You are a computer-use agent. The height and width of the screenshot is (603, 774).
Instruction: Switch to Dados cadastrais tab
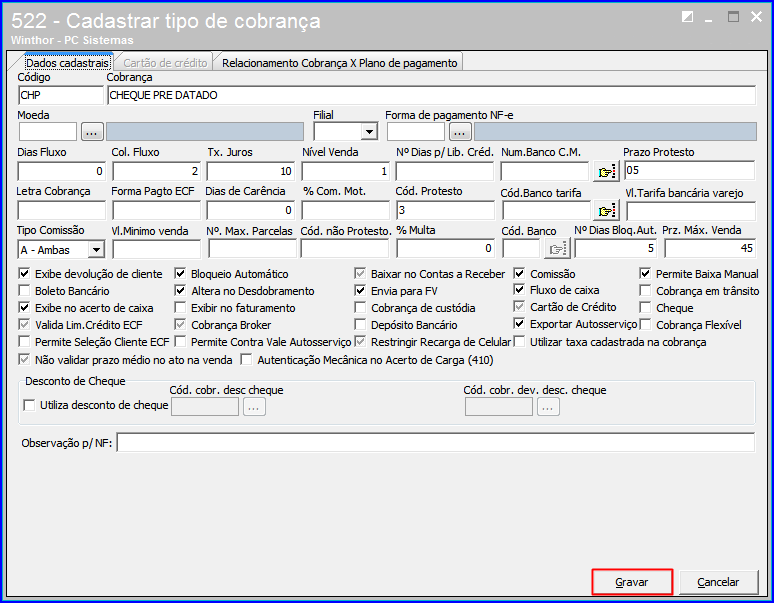(67, 63)
